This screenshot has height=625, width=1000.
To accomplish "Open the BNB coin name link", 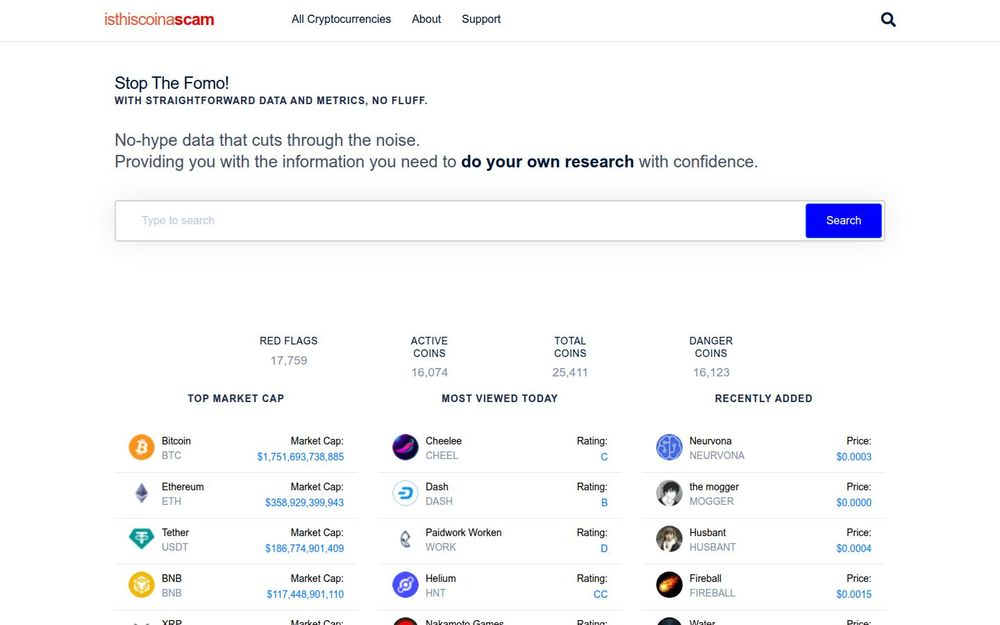I will click(172, 578).
